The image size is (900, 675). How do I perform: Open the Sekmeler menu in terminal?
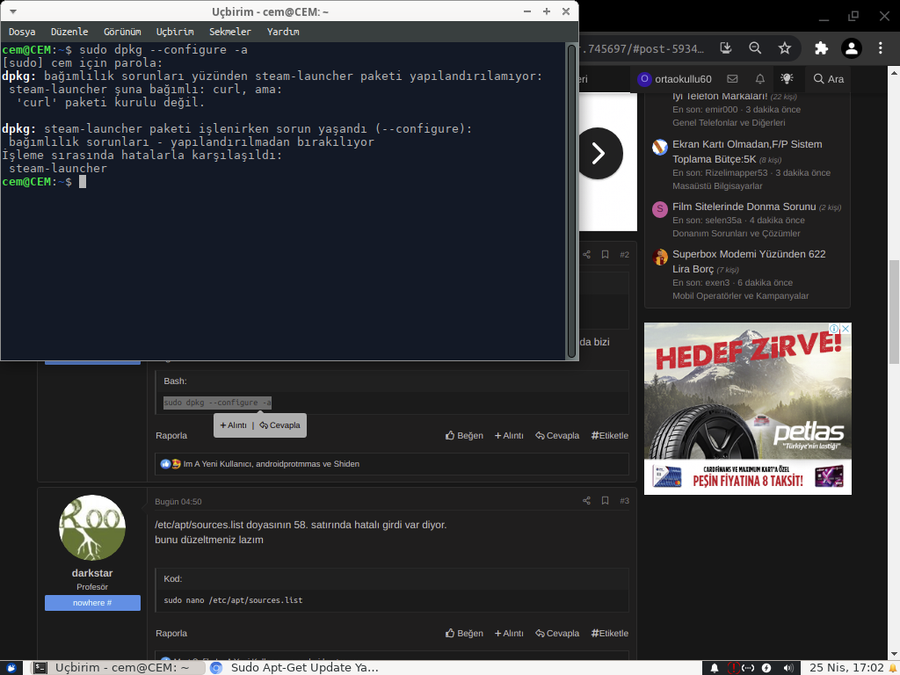tap(230, 32)
